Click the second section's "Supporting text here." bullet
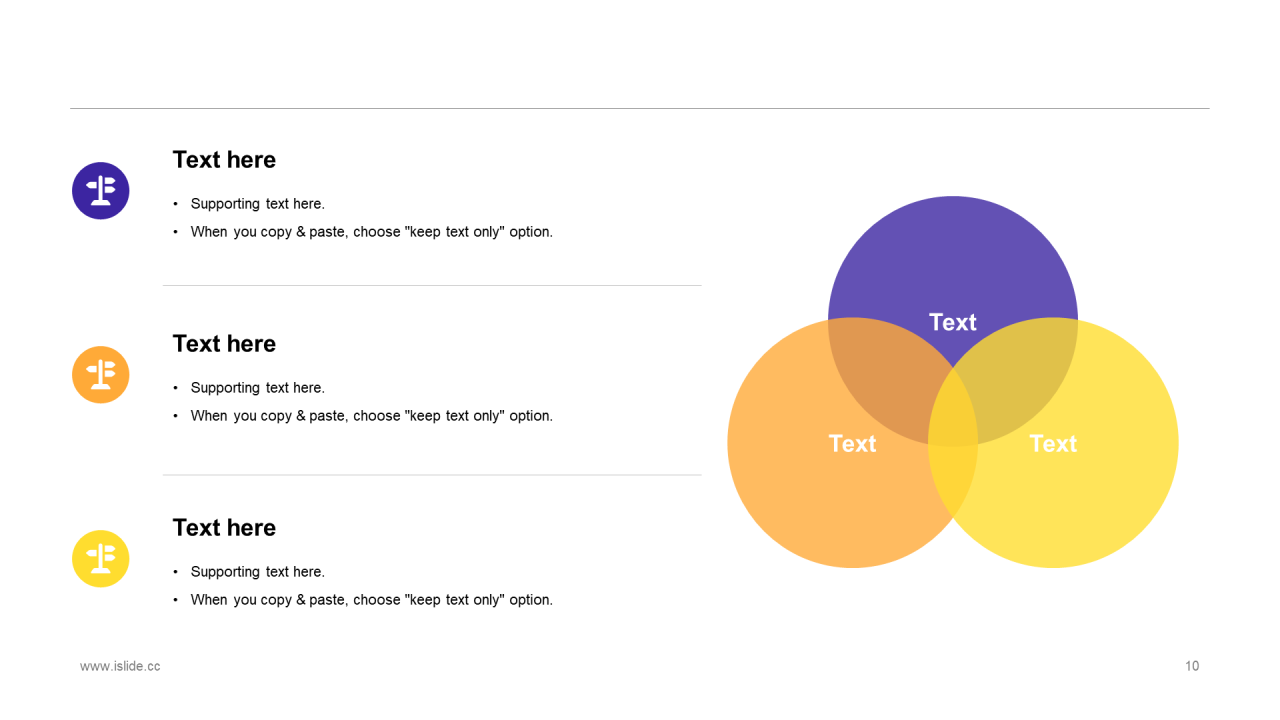Screen dimensions: 1280x720 pos(258,388)
